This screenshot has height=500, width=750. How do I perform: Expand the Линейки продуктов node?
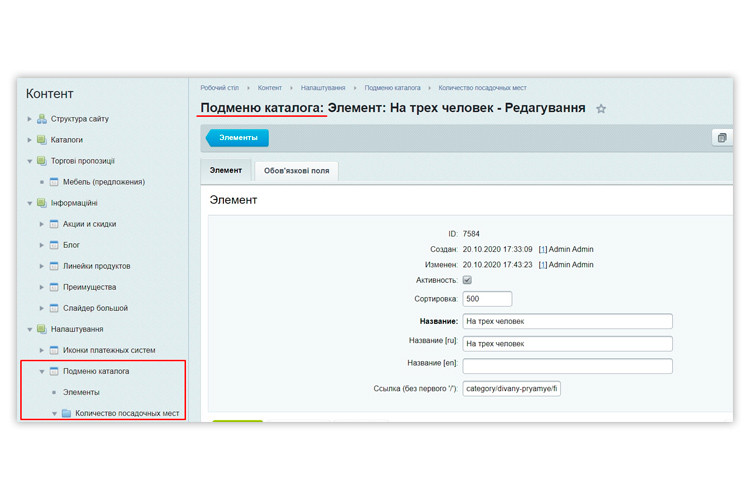[42, 266]
